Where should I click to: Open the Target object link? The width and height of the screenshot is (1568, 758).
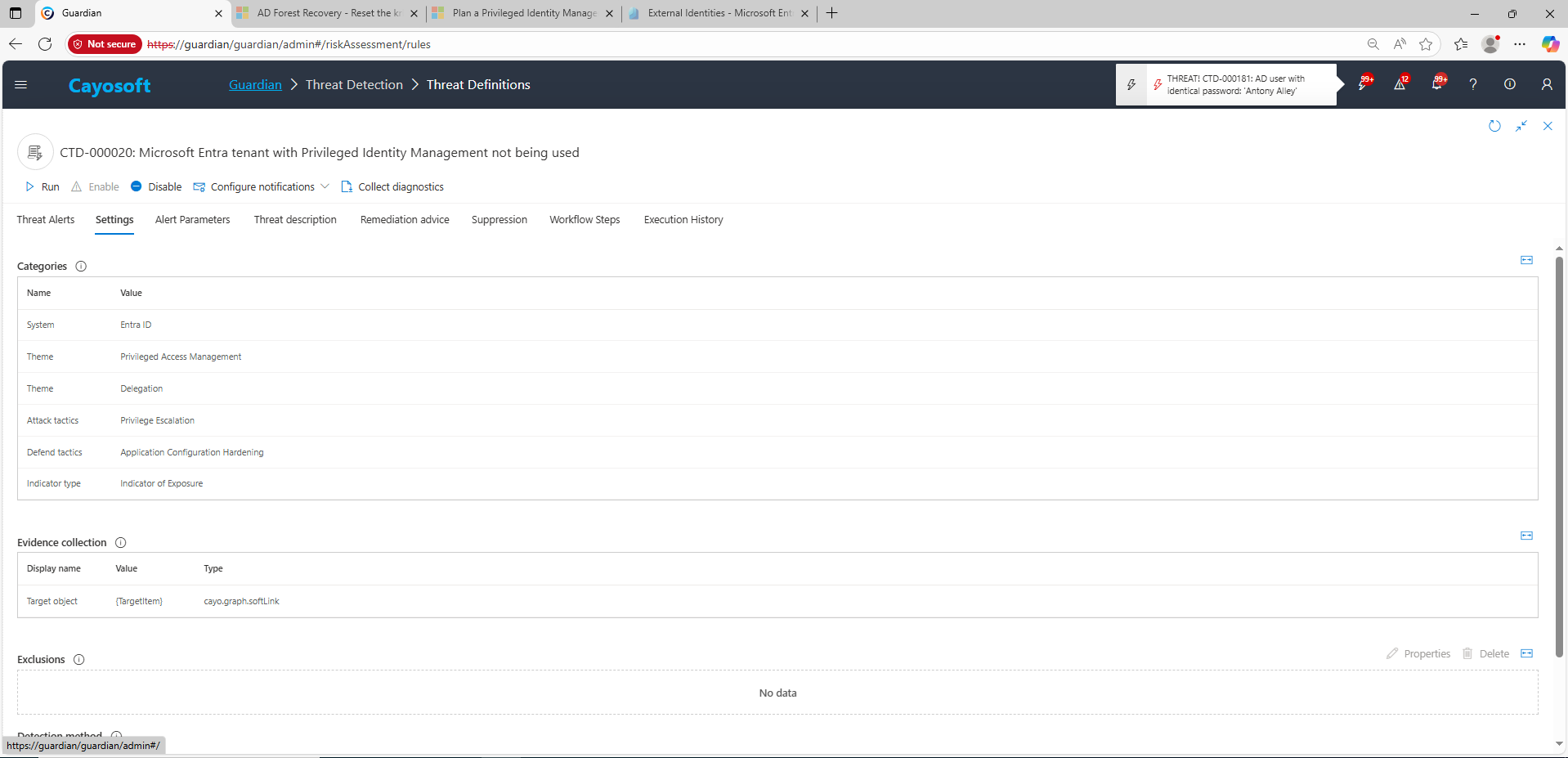(x=52, y=601)
